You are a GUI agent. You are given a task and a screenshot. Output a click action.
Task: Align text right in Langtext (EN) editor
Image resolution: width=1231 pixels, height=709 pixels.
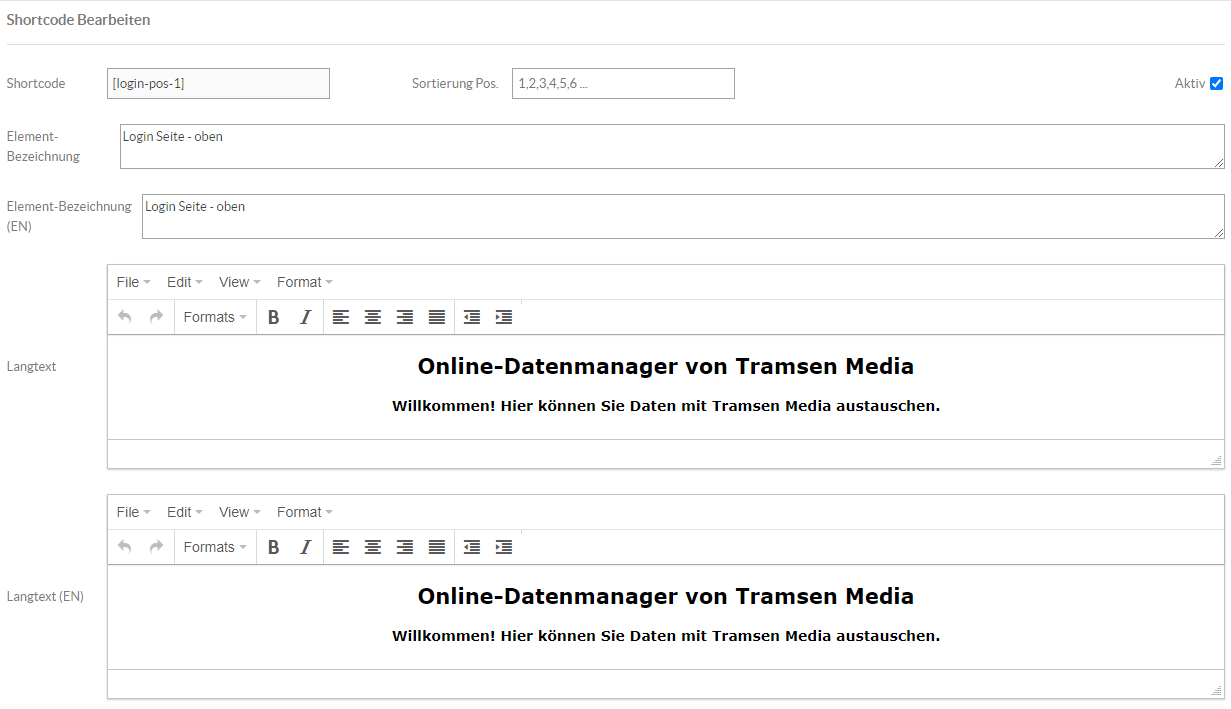[x=405, y=547]
